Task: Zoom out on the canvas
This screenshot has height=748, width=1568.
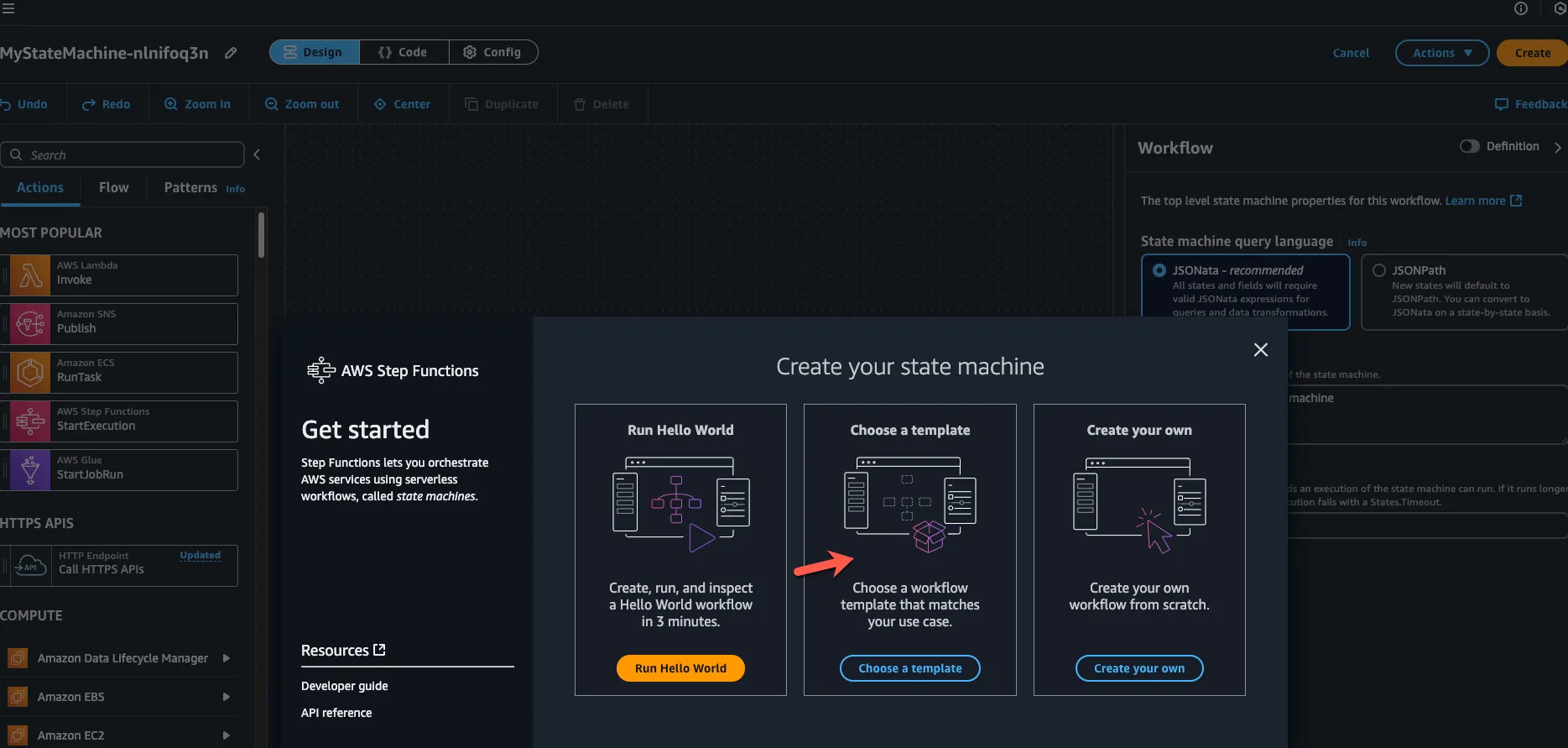Action: pos(302,104)
